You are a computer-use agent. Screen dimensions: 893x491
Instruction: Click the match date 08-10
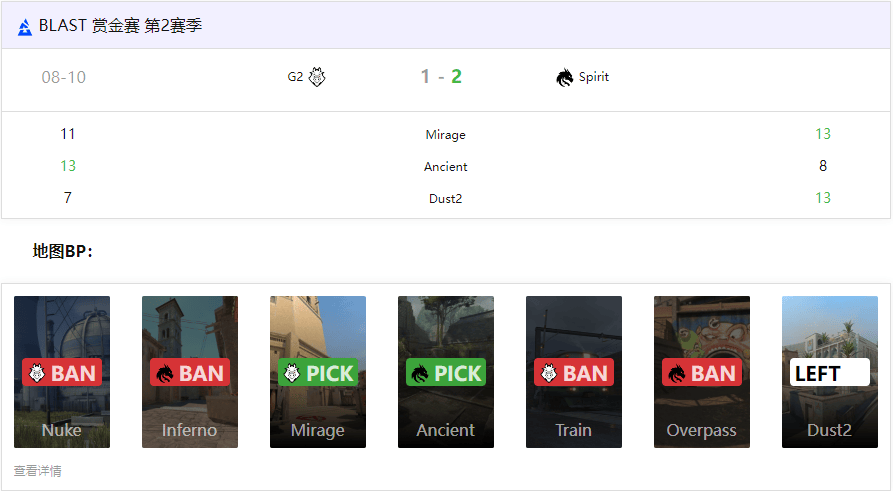tap(64, 77)
